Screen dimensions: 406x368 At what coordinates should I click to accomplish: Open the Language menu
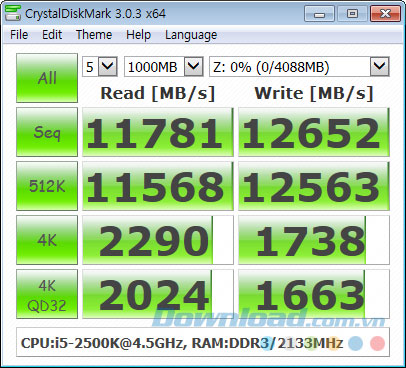tap(191, 35)
